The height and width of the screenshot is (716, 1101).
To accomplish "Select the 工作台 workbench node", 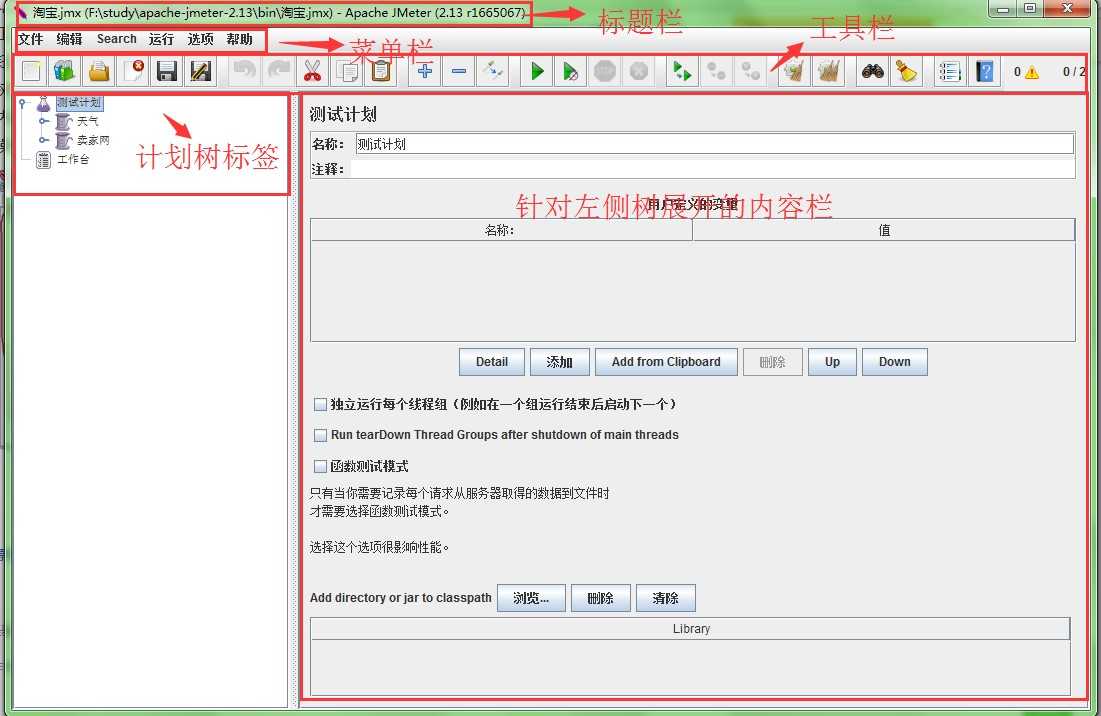I will click(73, 159).
